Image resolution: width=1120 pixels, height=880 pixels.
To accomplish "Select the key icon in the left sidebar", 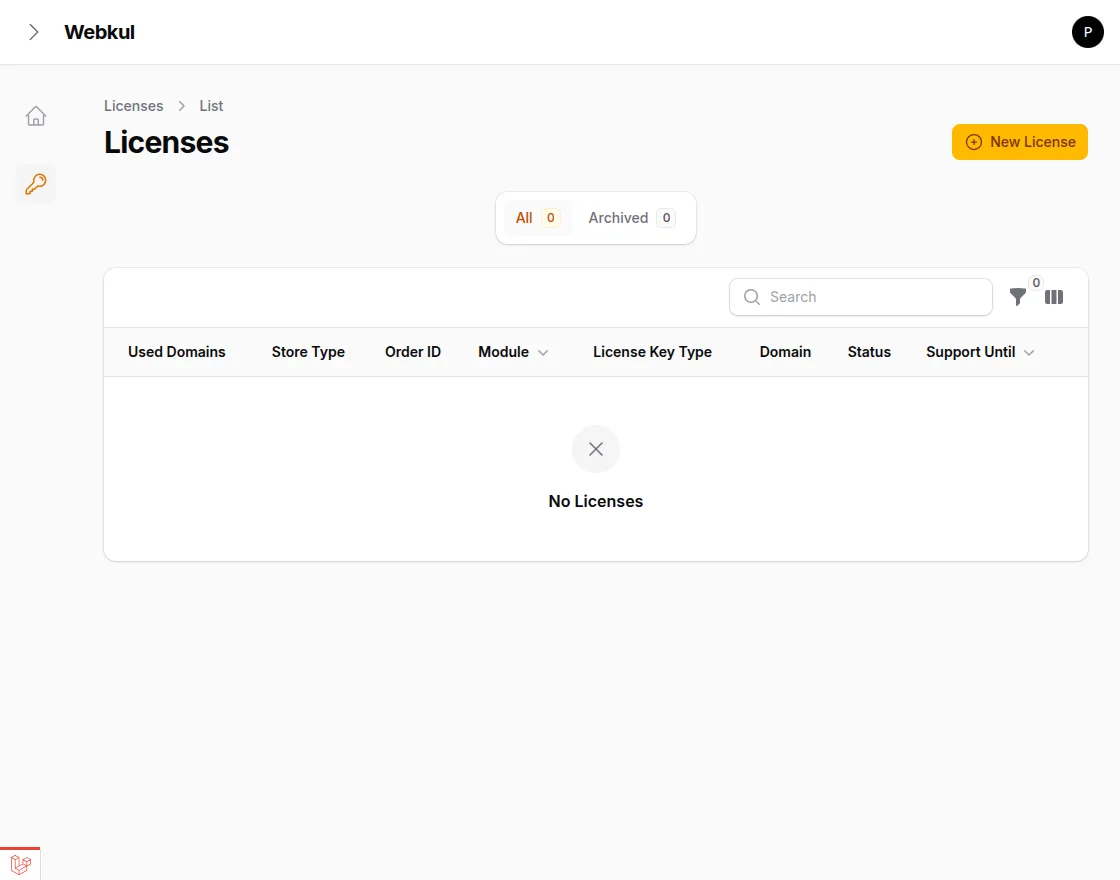I will [x=35, y=184].
